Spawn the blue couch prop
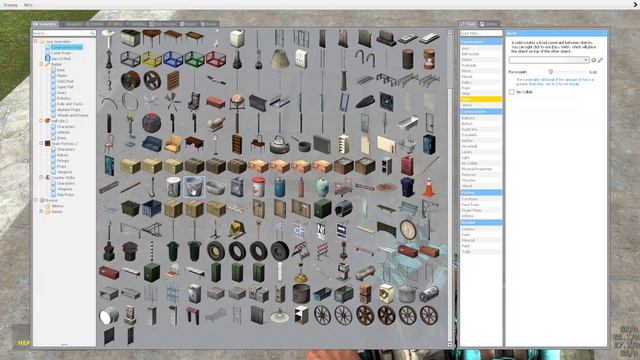 151,144
